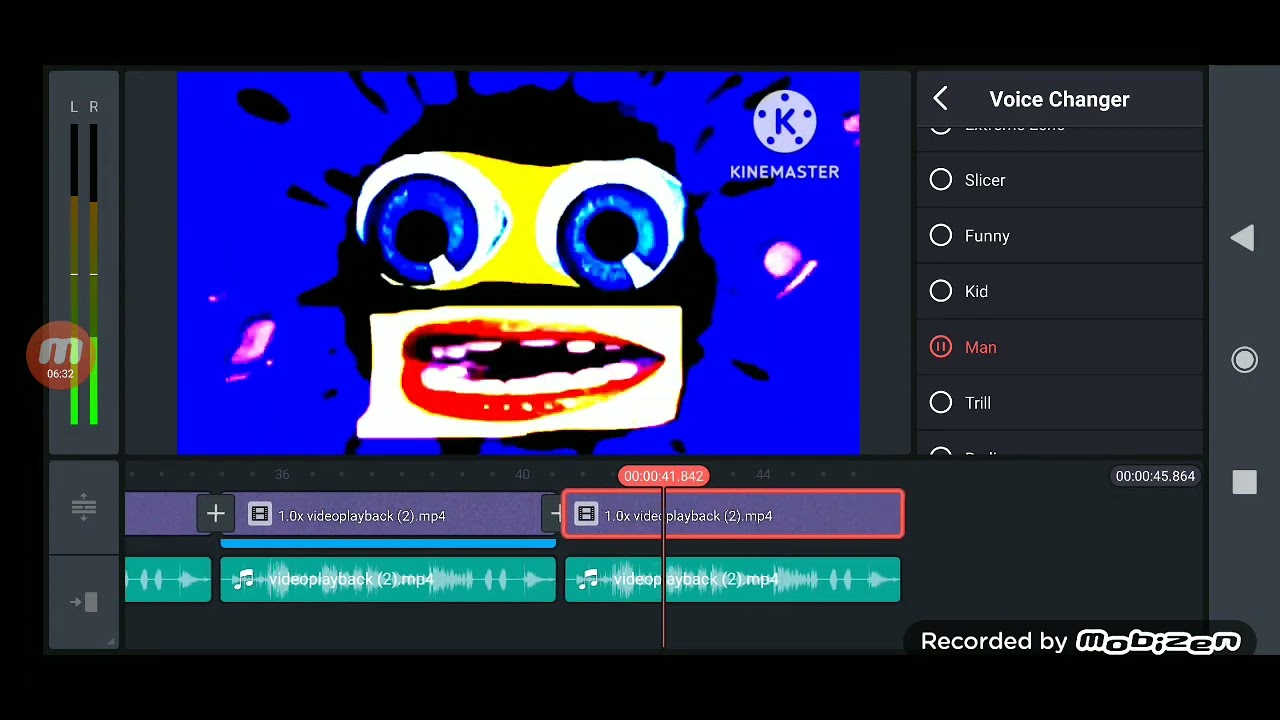This screenshot has height=720, width=1280.
Task: Tap the video preview area
Action: click(518, 262)
